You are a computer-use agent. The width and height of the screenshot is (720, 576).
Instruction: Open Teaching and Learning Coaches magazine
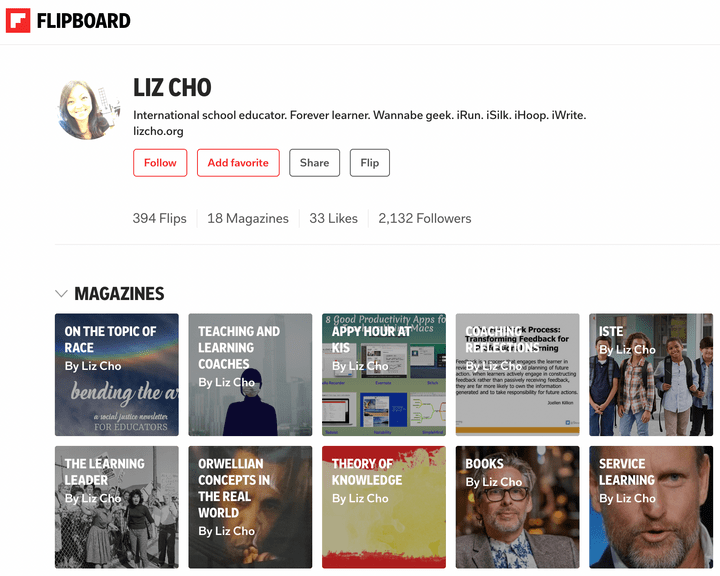click(x=250, y=375)
